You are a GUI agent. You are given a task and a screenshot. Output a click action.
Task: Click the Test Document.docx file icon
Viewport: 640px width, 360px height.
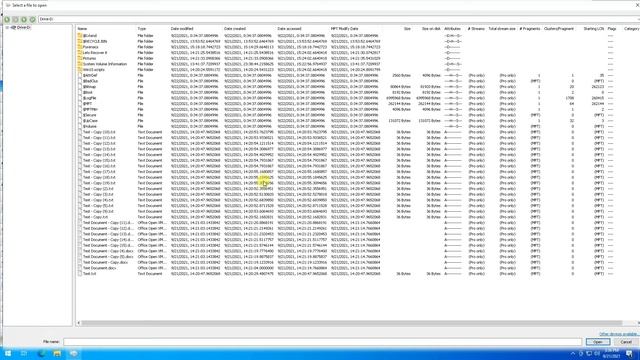pyautogui.click(x=80, y=268)
